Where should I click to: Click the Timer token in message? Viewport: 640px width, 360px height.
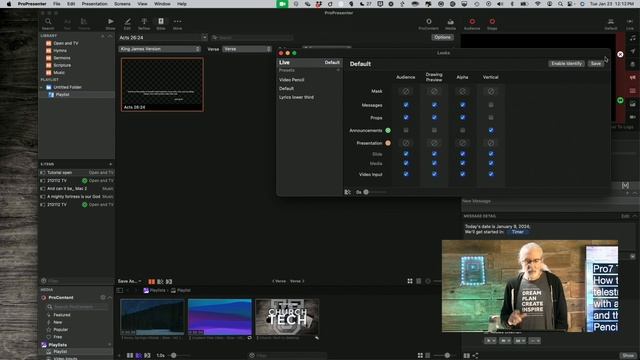click(517, 232)
